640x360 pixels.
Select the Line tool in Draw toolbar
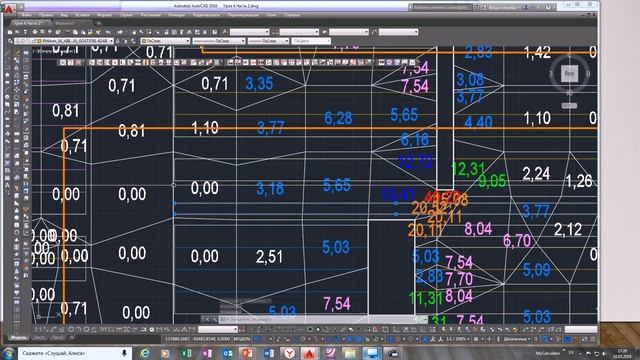click(7, 53)
